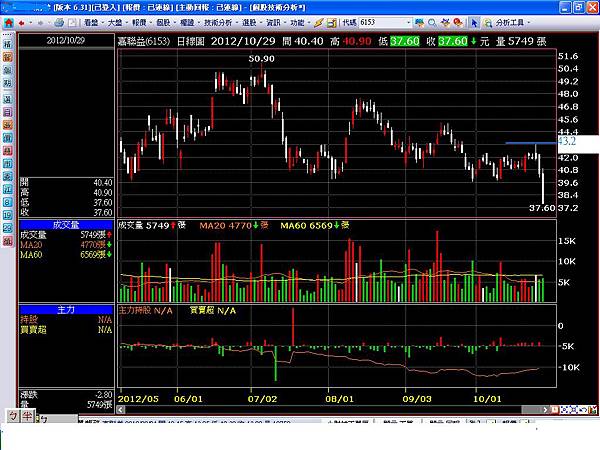600x450 pixels.
Task: Click the 37.60 low price label on chart
Action: [542, 208]
